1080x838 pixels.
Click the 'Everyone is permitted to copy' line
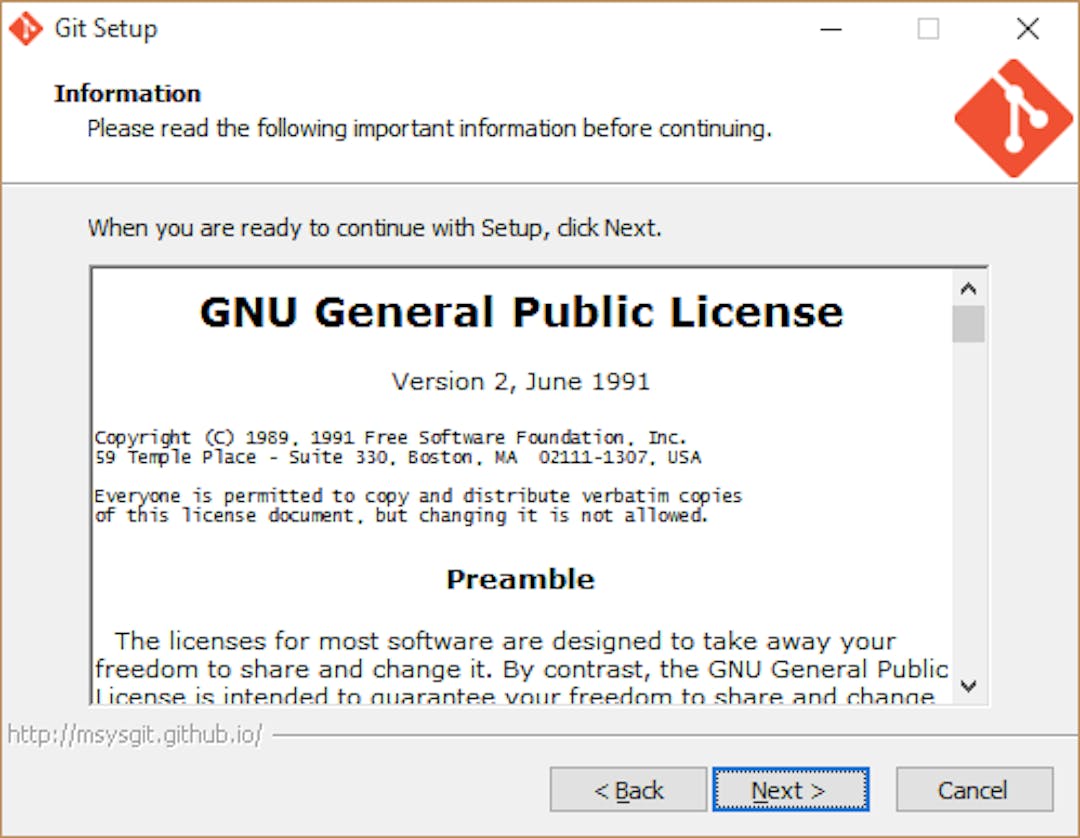tap(418, 496)
